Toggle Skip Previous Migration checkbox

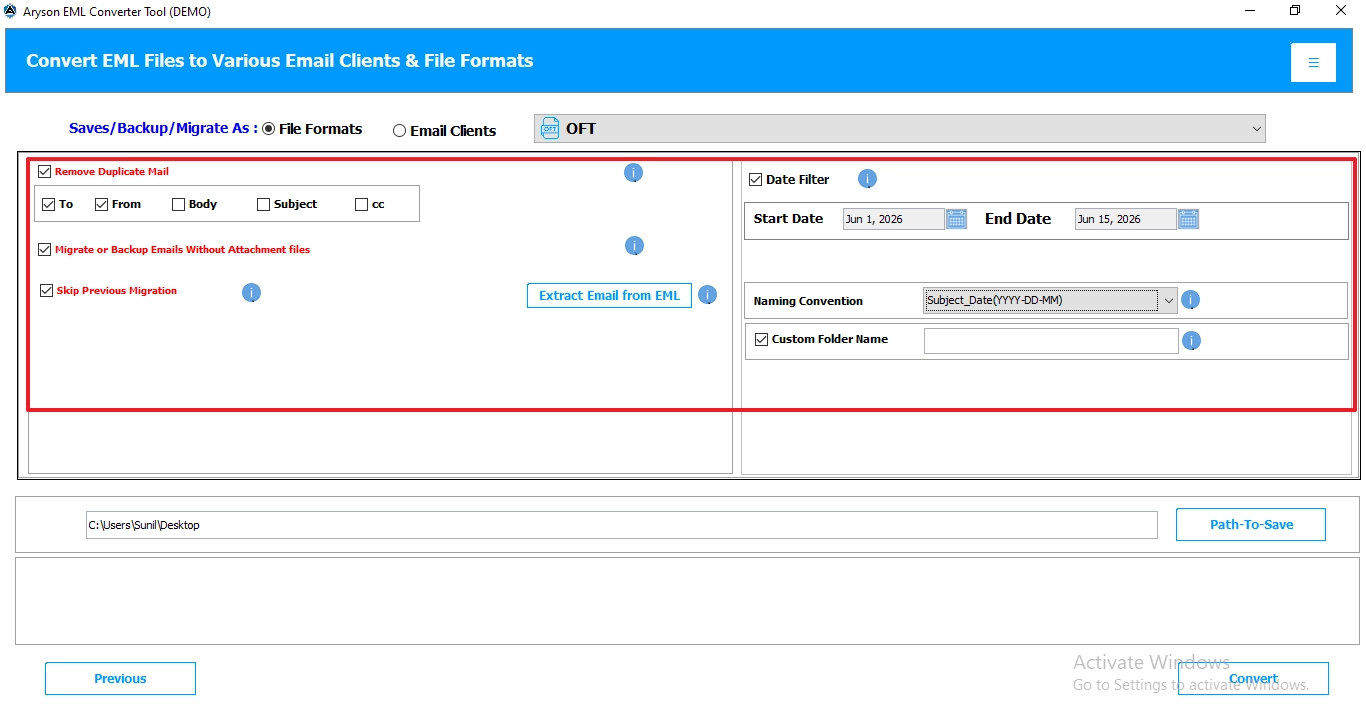tap(46, 291)
